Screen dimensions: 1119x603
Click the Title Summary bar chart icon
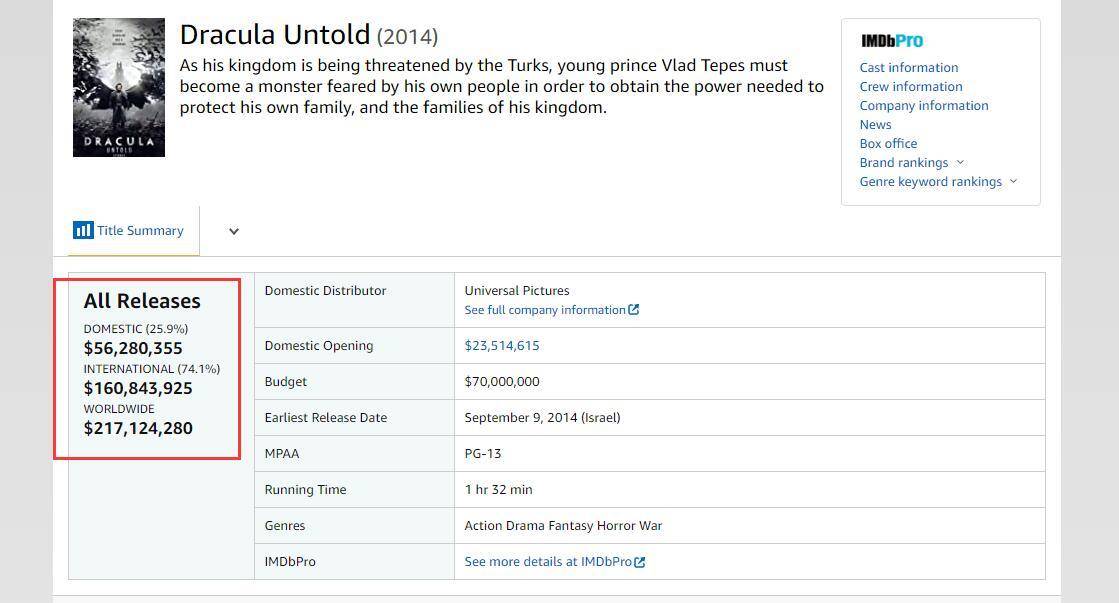click(x=83, y=230)
